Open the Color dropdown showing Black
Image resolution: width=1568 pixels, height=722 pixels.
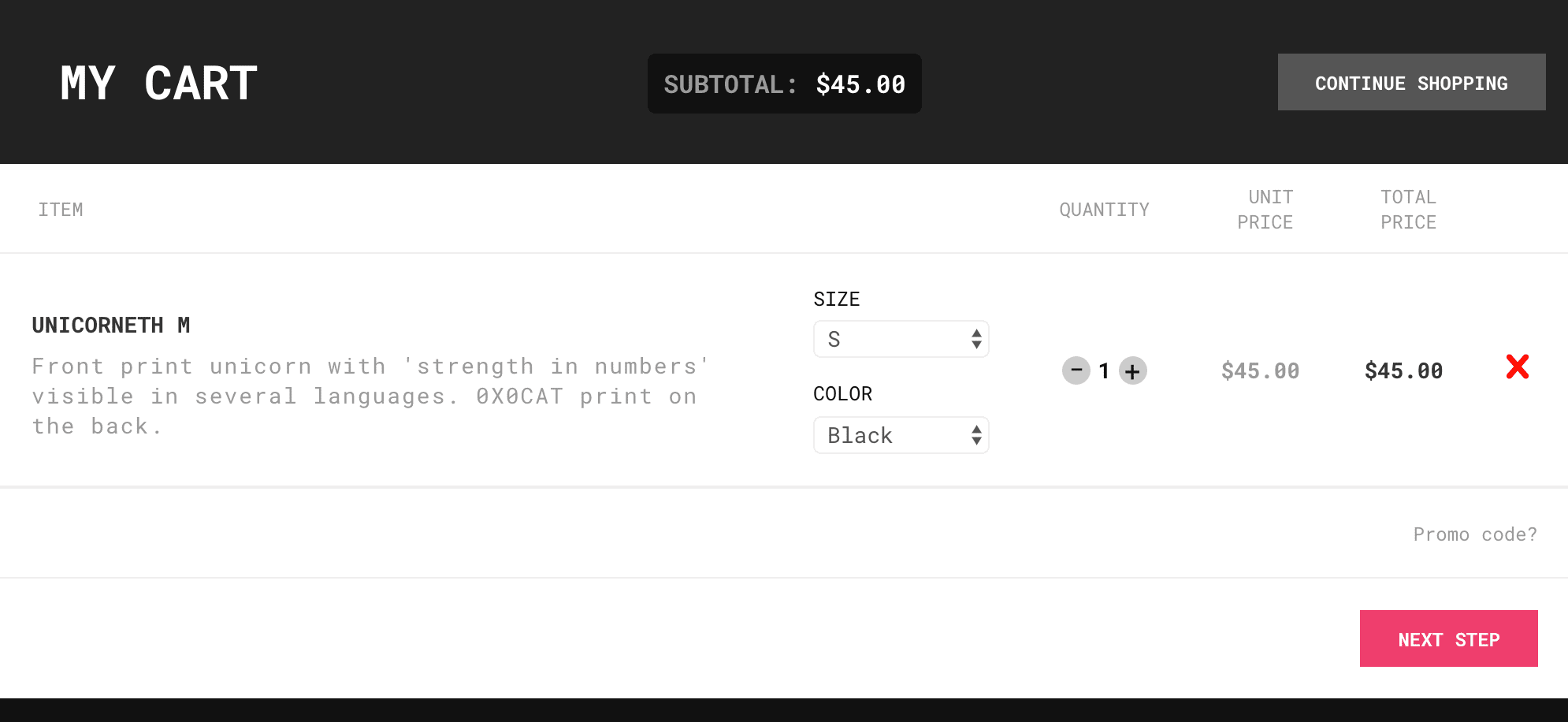[x=901, y=435]
